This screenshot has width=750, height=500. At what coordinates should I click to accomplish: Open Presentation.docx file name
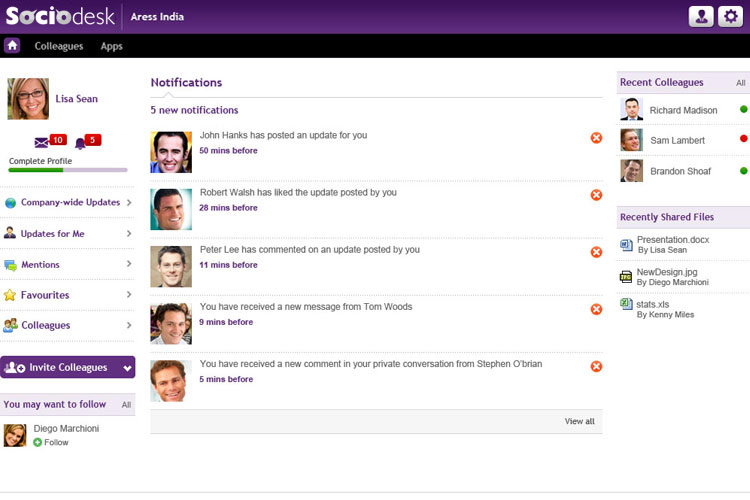[x=673, y=239]
